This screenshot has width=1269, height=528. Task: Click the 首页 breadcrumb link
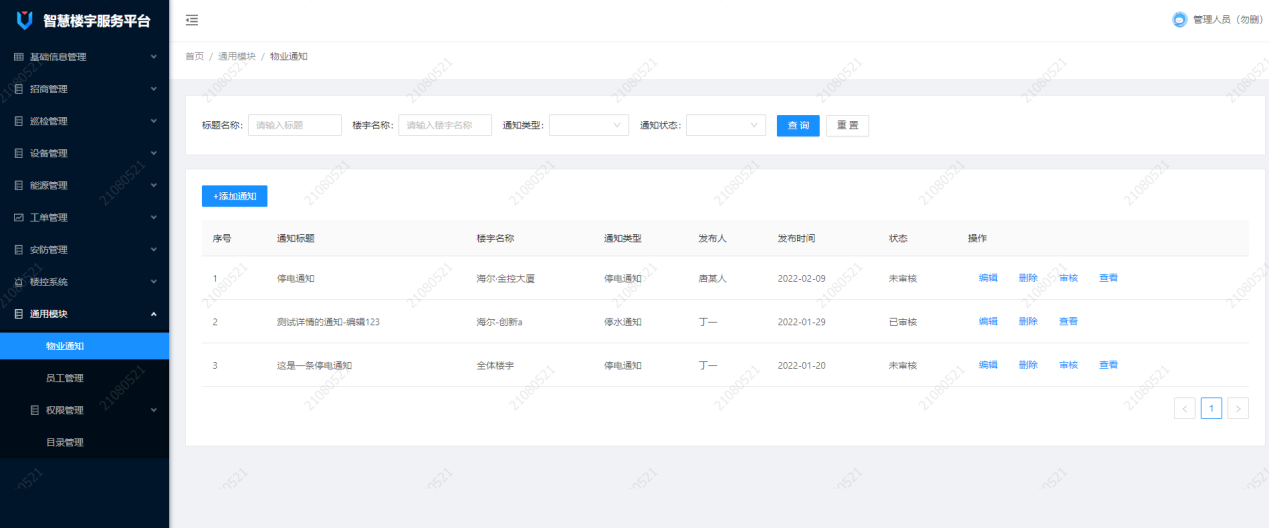point(194,56)
